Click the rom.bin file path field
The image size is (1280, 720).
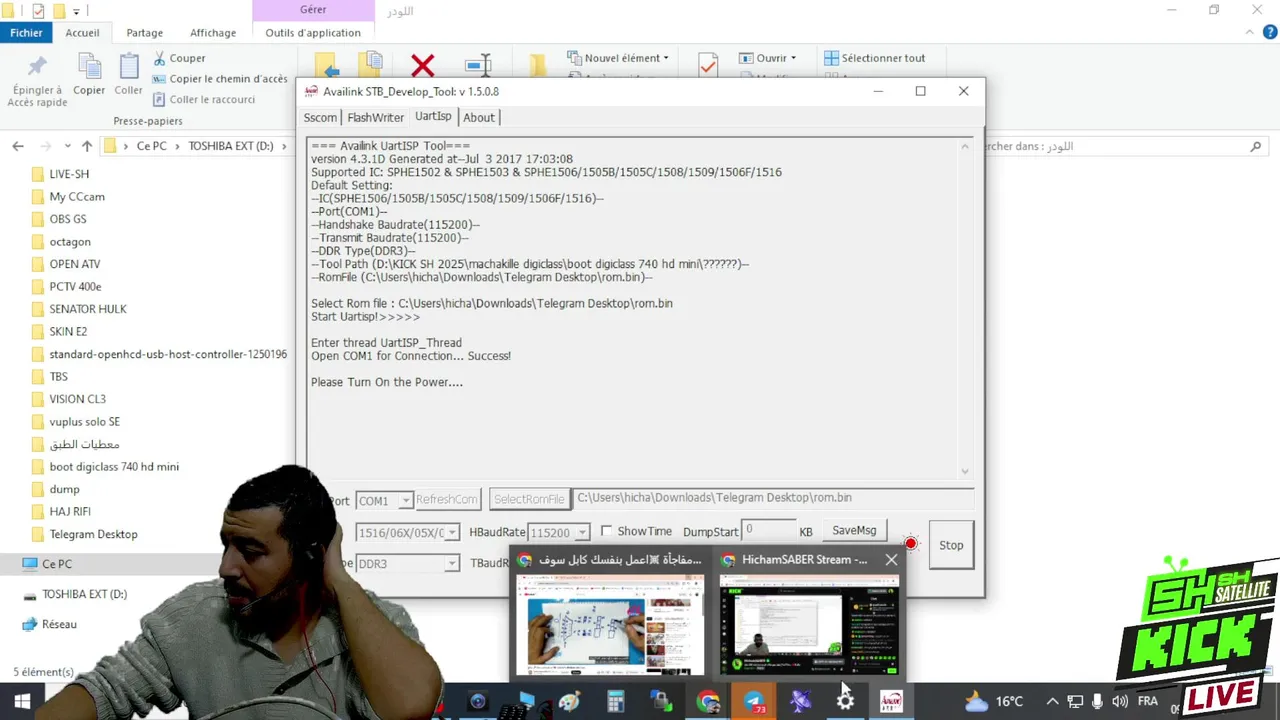[x=773, y=498]
